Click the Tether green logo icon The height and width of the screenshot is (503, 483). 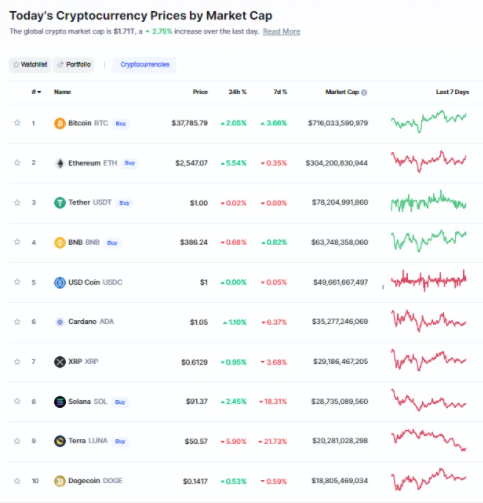[60, 203]
